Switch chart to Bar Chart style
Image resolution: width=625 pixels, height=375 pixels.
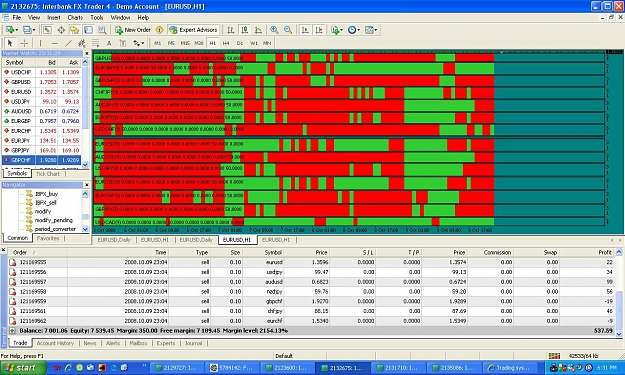(231, 30)
